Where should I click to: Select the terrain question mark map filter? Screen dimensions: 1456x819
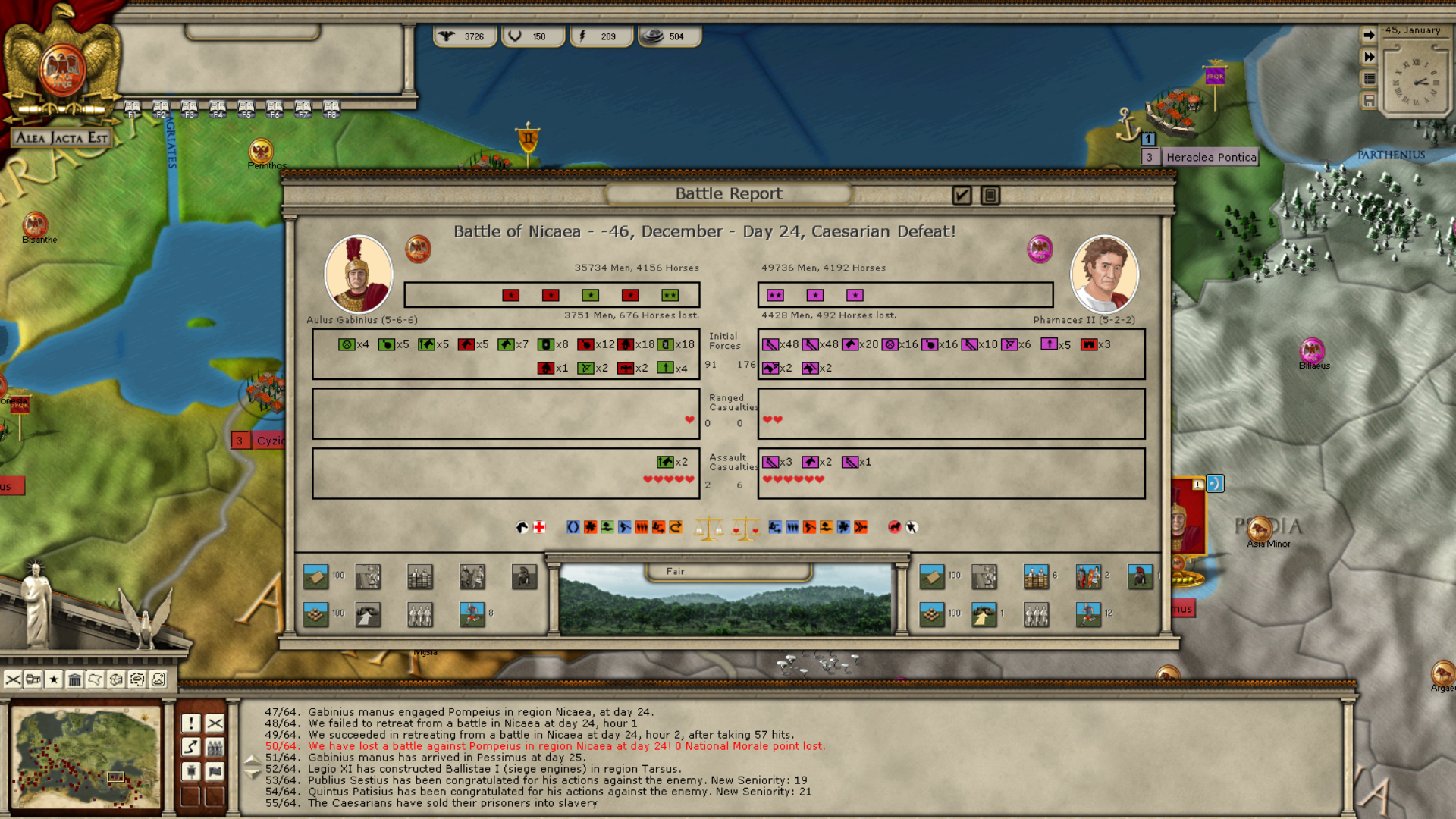(158, 679)
